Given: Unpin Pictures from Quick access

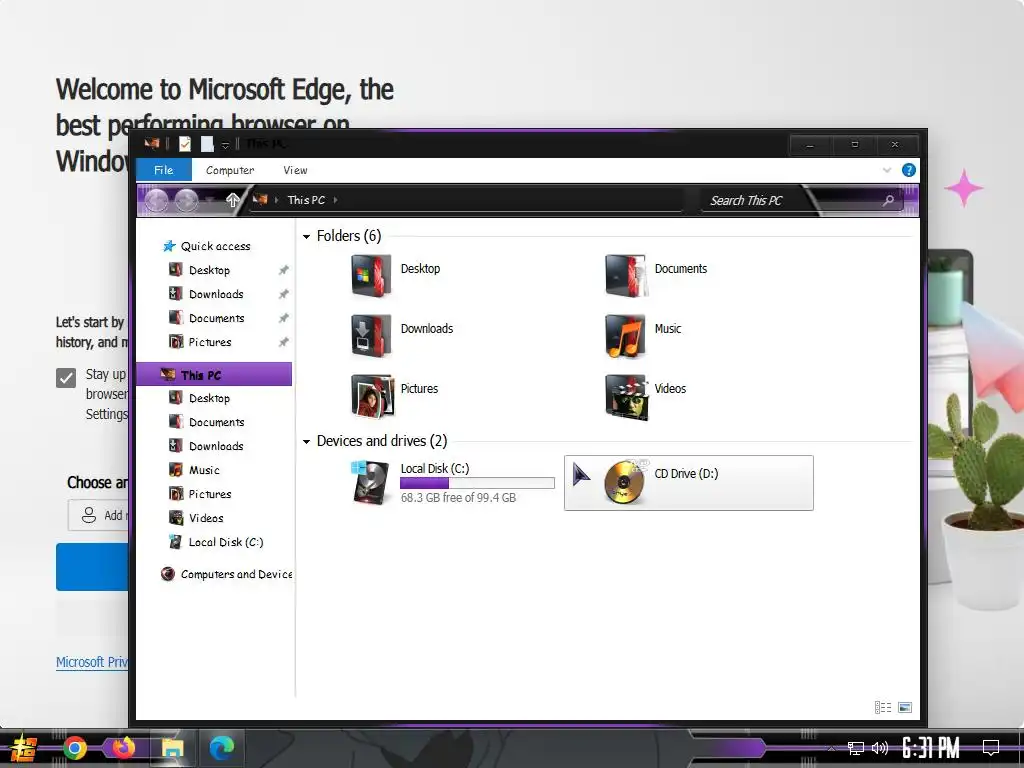Looking at the screenshot, I should [x=283, y=342].
